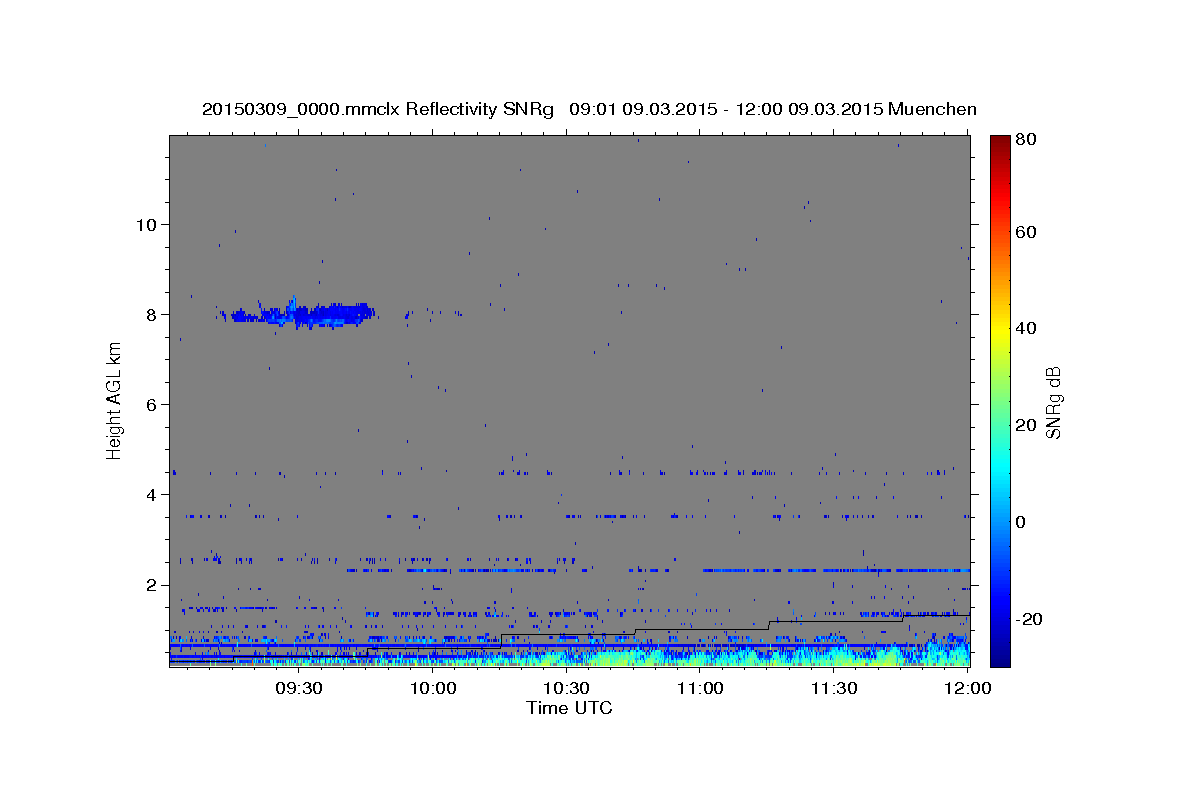Click the 'Time UTC' x-axis label

pos(569,708)
